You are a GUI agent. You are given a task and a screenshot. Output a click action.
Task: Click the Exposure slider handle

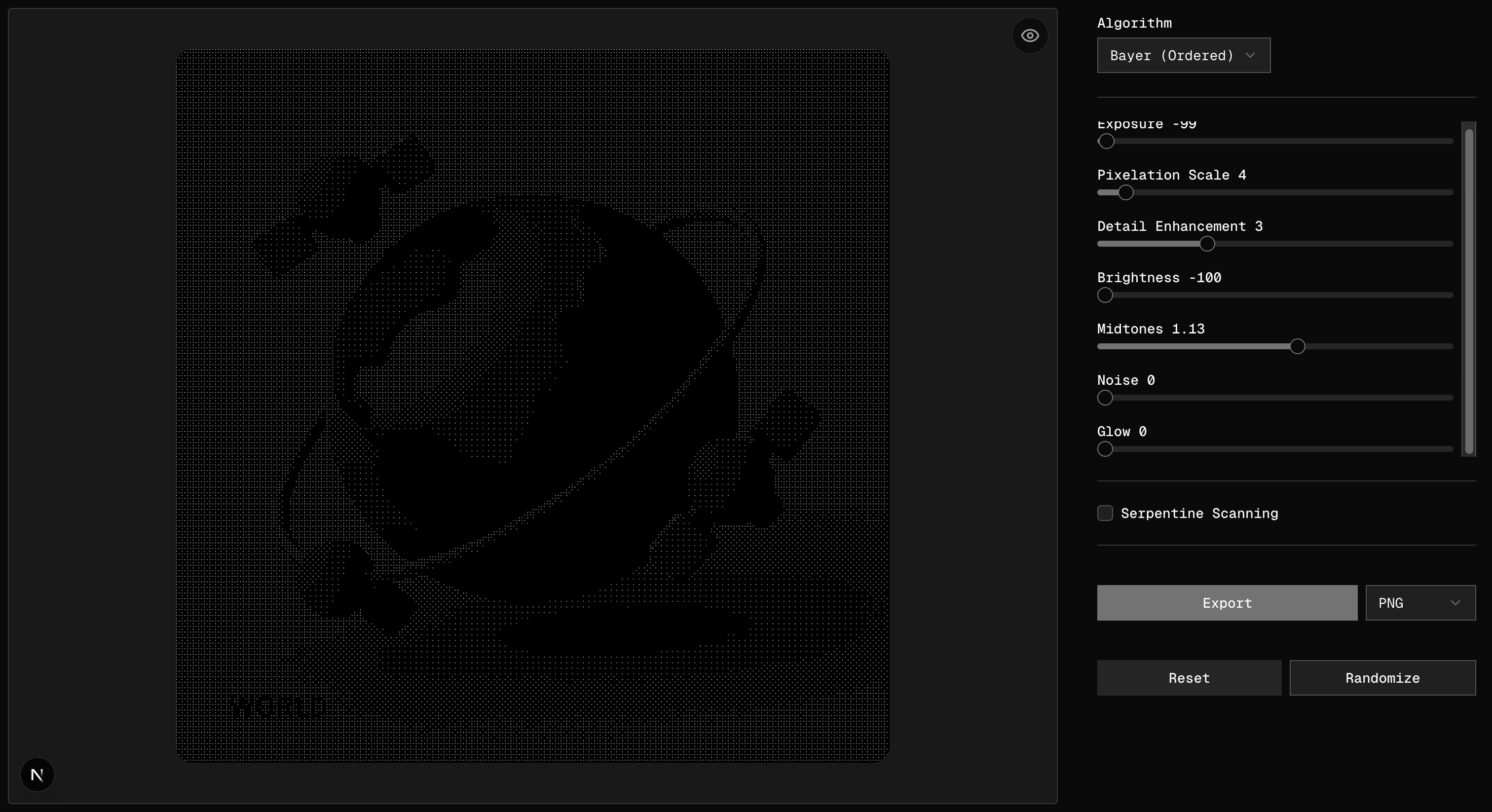click(x=1106, y=141)
